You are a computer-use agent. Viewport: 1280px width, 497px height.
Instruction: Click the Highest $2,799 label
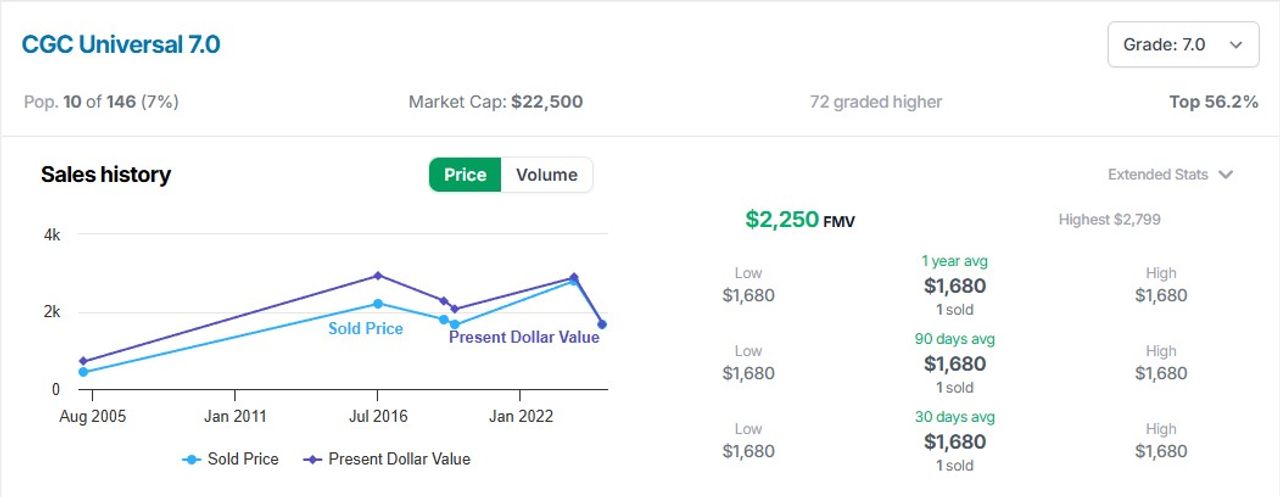(1109, 219)
